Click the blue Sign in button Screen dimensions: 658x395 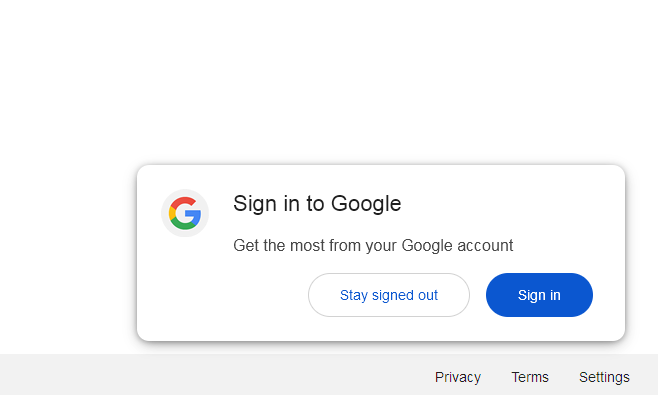pos(539,295)
